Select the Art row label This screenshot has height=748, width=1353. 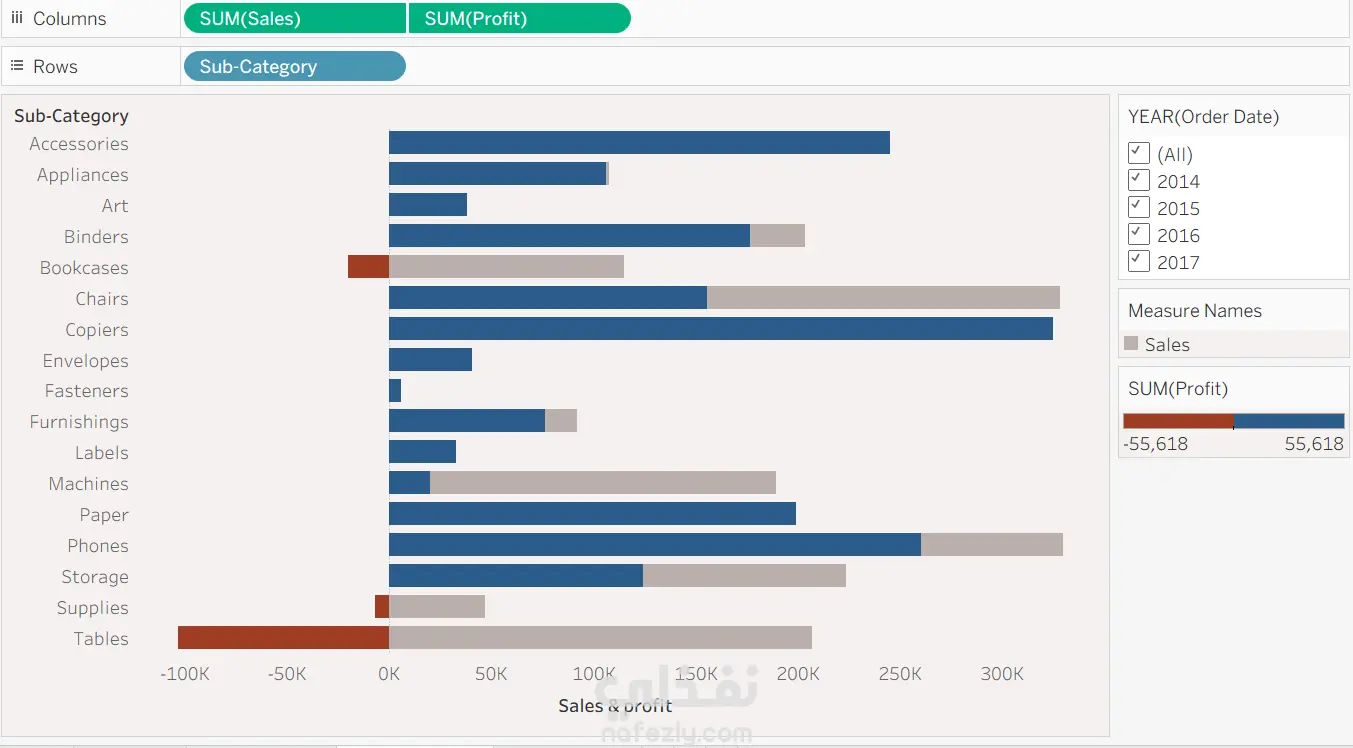[115, 206]
